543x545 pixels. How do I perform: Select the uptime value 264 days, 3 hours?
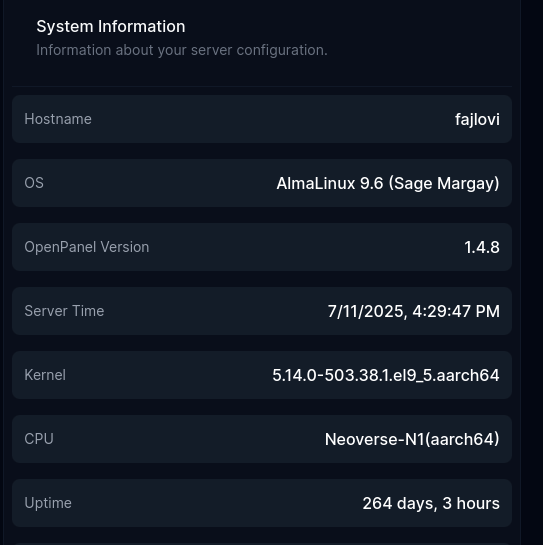431,504
